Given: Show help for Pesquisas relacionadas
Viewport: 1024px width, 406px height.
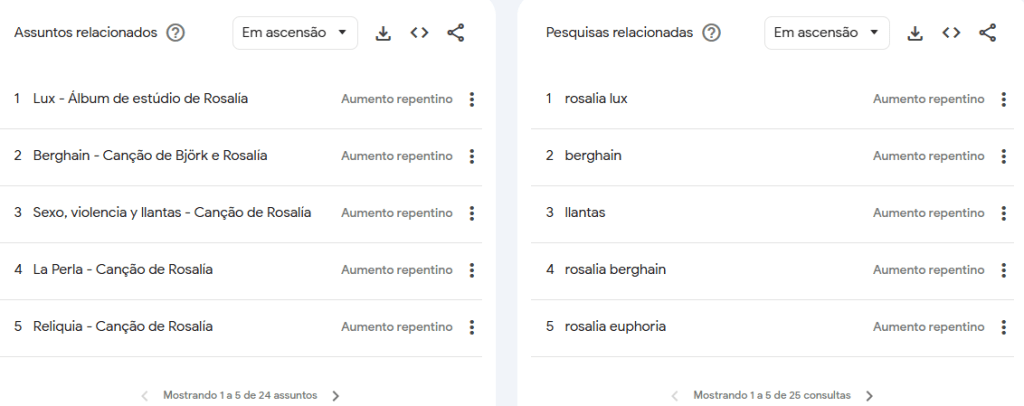Looking at the screenshot, I should point(711,33).
